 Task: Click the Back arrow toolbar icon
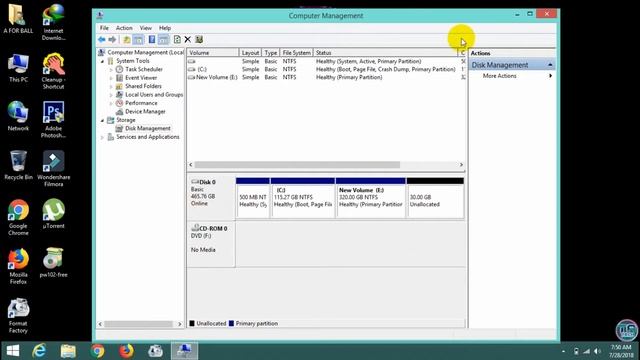pos(101,40)
